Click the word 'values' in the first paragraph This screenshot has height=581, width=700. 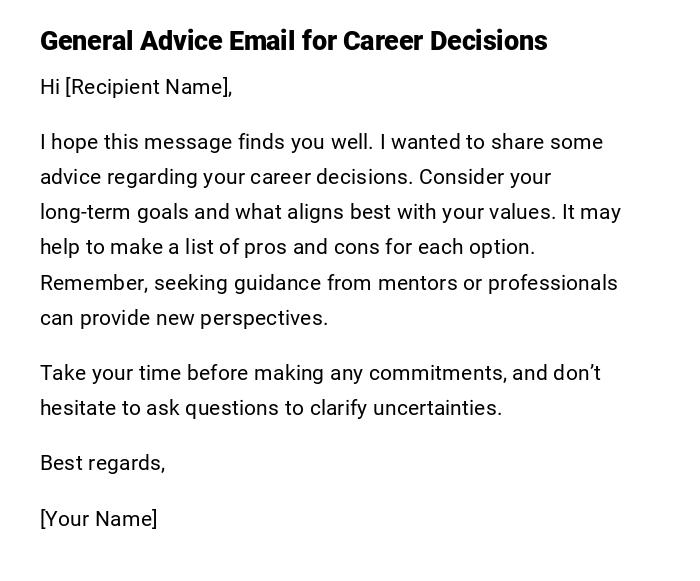tap(523, 212)
